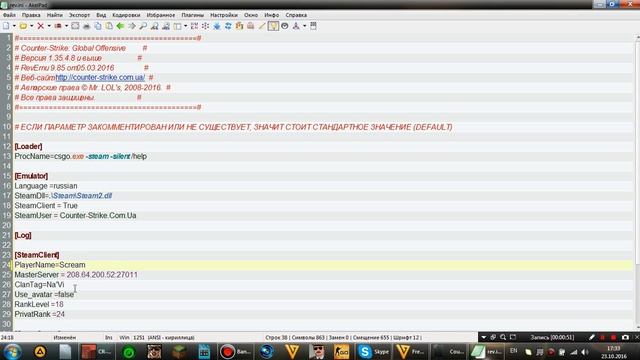The height and width of the screenshot is (360, 640).
Task: Click the SteamUser = Counter-Strike.Com.Ua line
Action: 76,216
